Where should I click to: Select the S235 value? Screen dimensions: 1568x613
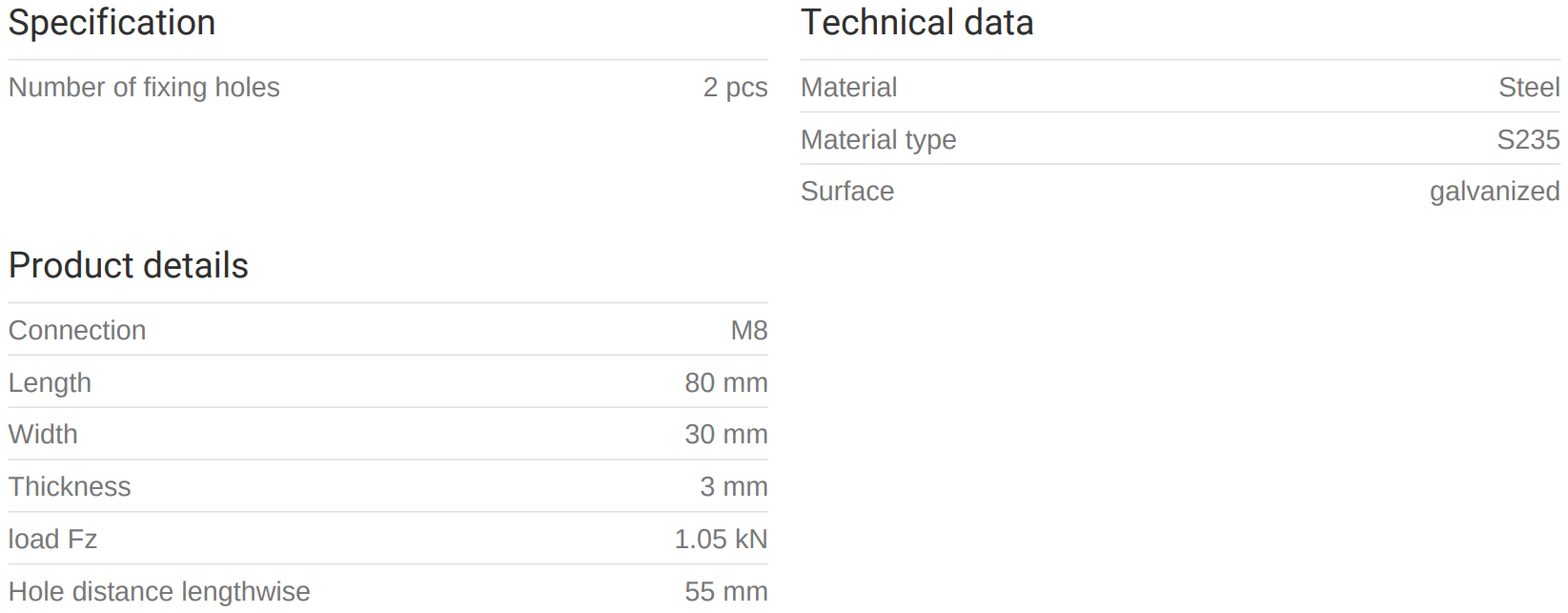1528,140
